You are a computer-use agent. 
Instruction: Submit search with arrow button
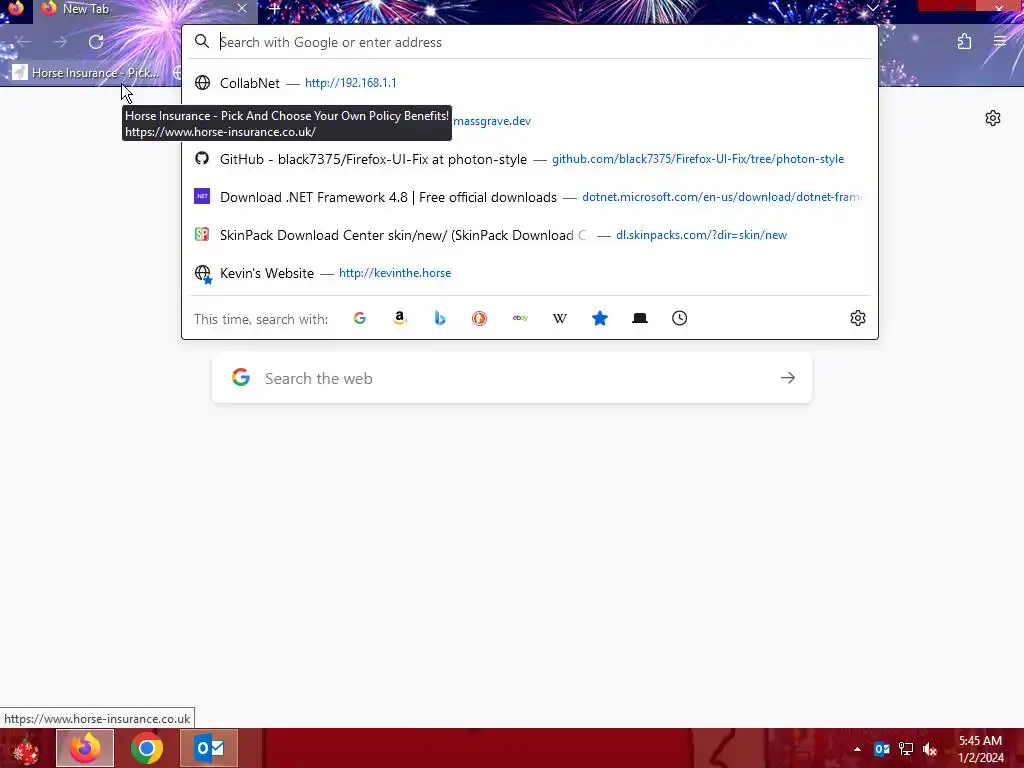788,378
